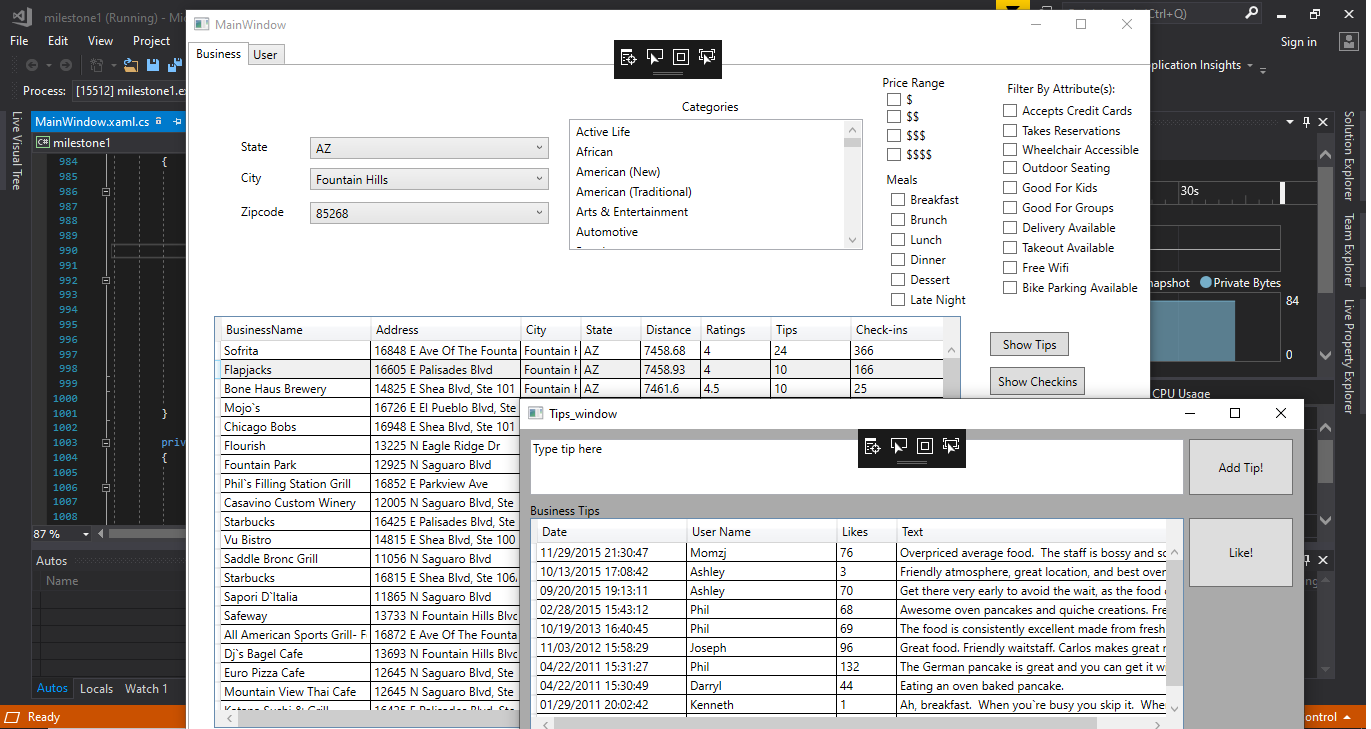Screen dimensions: 1371x729
Task: Click Business Tips horizontal scrollbar
Action: coord(853,723)
